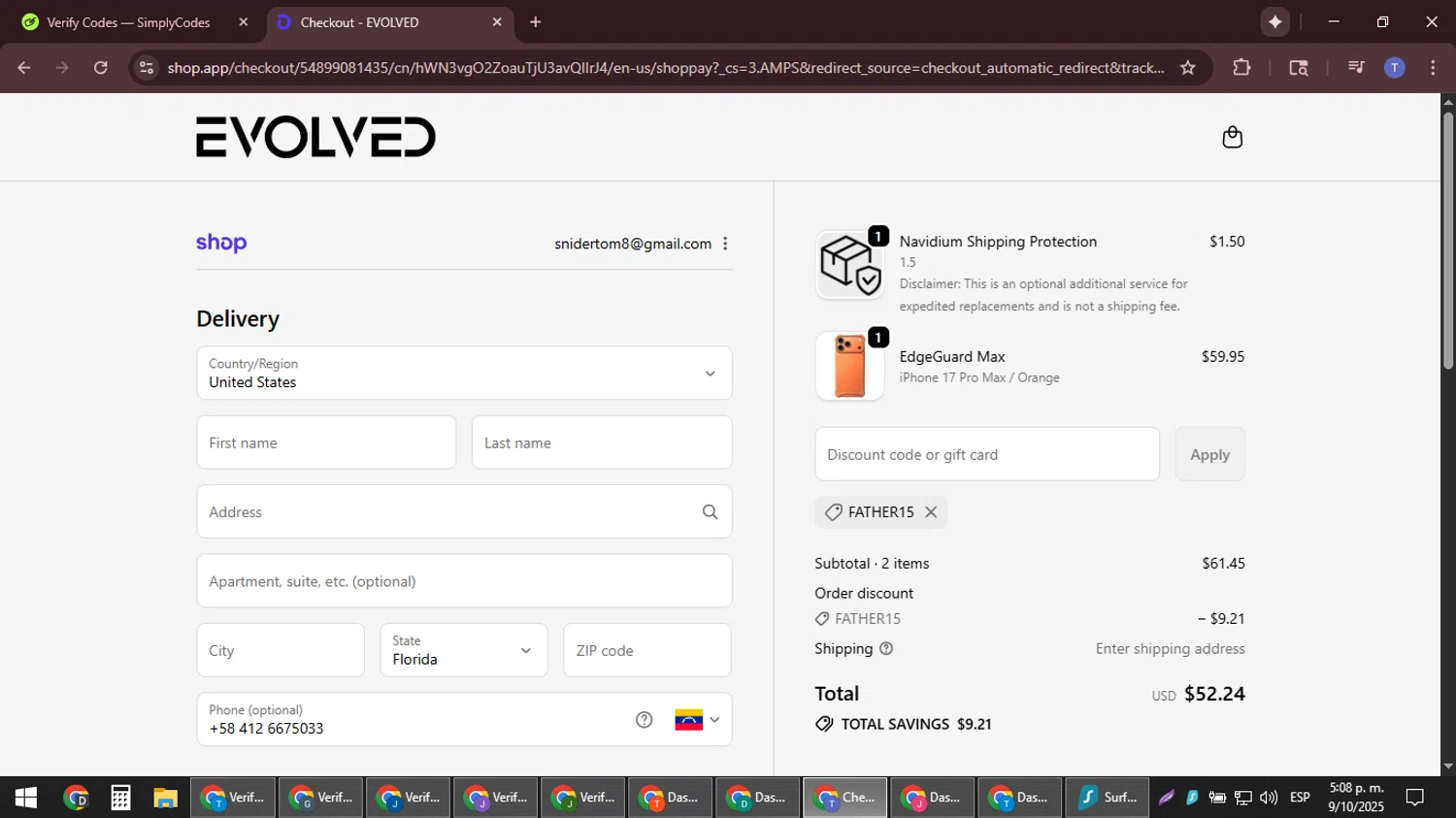This screenshot has width=1456, height=818.
Task: Open Chrome three-dot menu
Action: pyautogui.click(x=1433, y=67)
